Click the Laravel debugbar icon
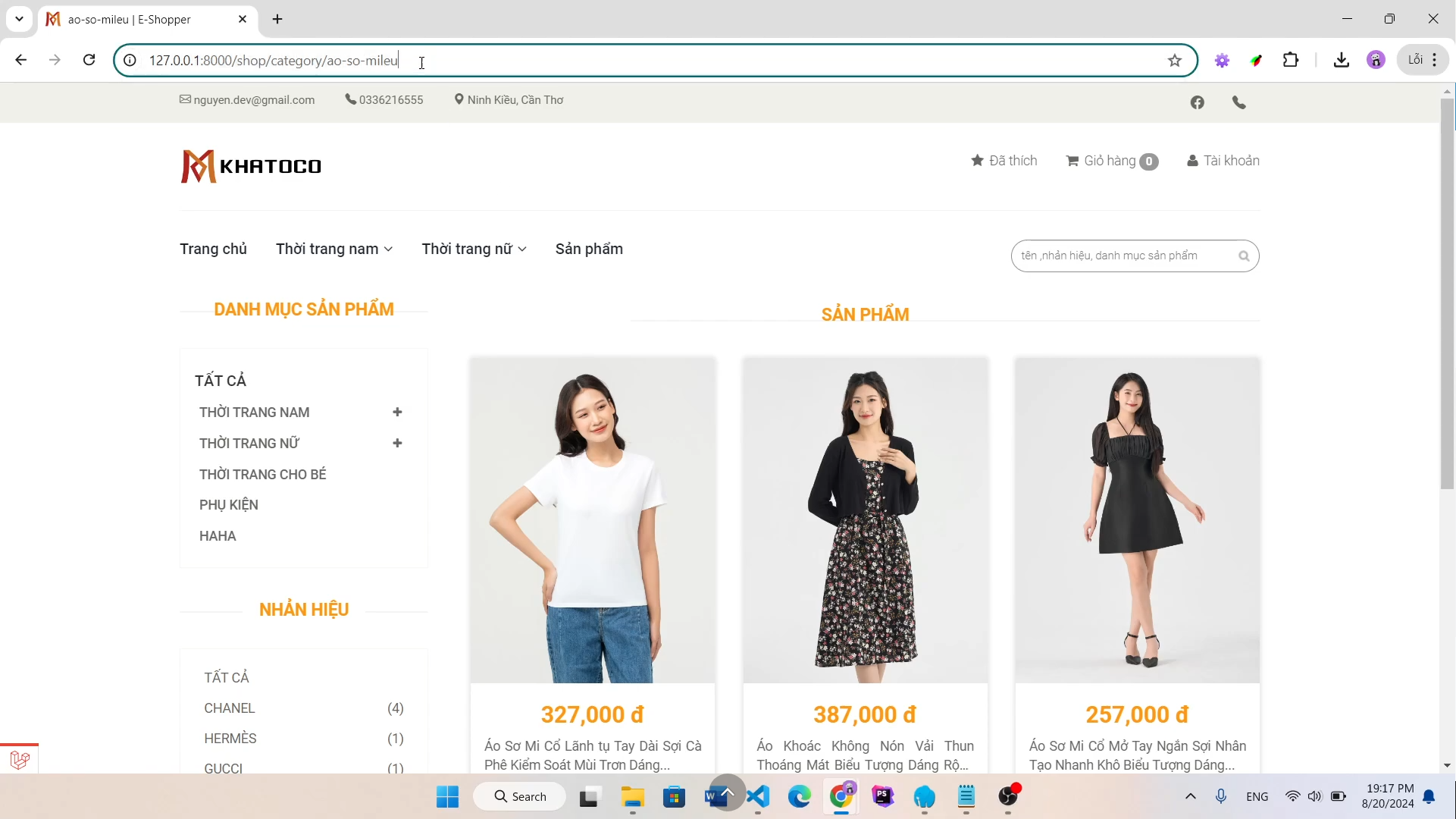This screenshot has width=1456, height=819. [x=20, y=759]
